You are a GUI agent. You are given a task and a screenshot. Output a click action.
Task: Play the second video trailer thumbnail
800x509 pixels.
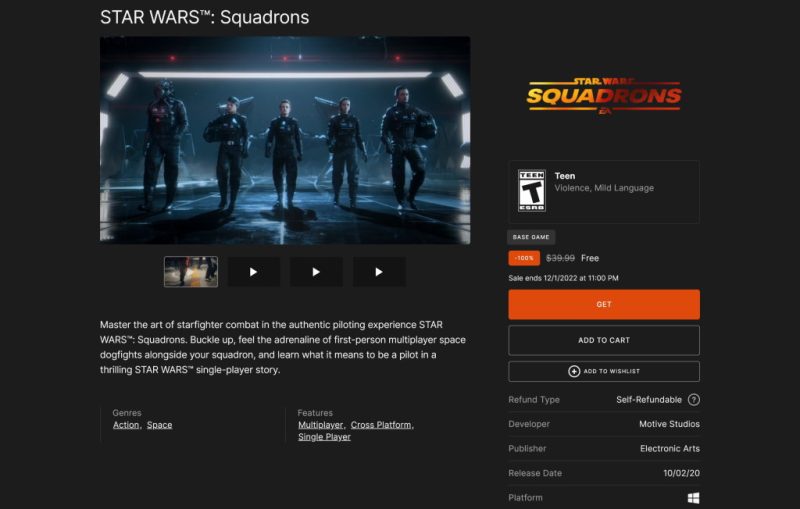tap(316, 272)
